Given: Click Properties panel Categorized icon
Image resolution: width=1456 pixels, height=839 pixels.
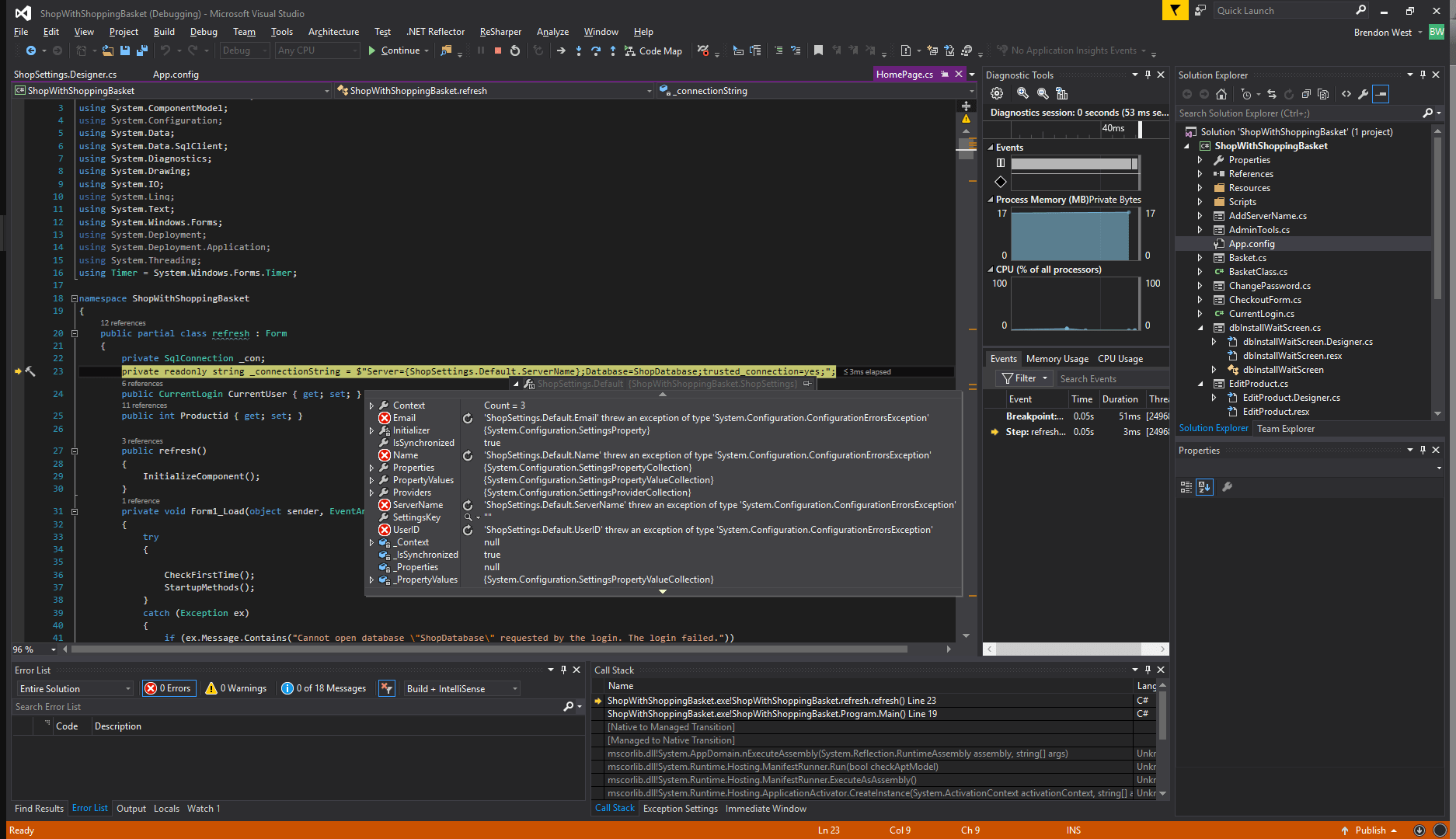Looking at the screenshot, I should pos(1186,487).
